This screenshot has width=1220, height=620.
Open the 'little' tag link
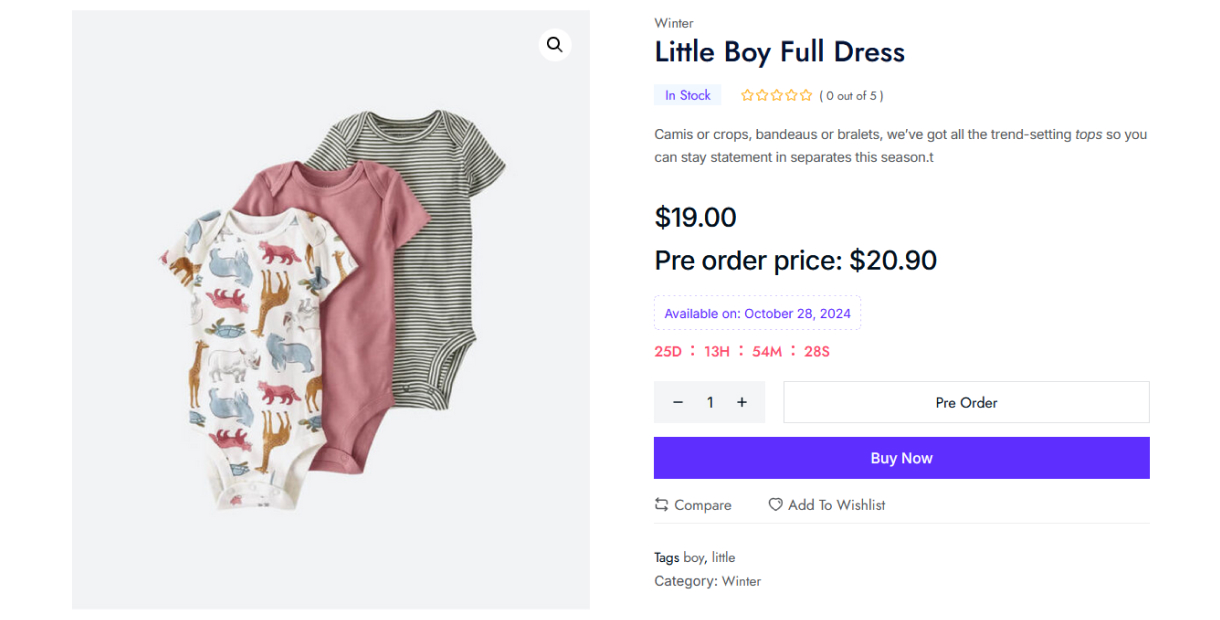723,558
